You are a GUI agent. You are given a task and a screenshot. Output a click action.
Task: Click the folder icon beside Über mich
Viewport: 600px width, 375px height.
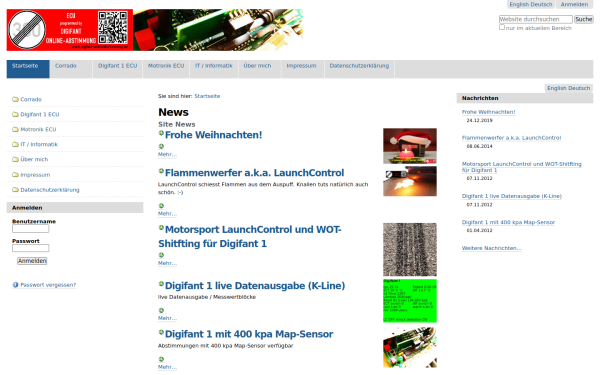15,160
